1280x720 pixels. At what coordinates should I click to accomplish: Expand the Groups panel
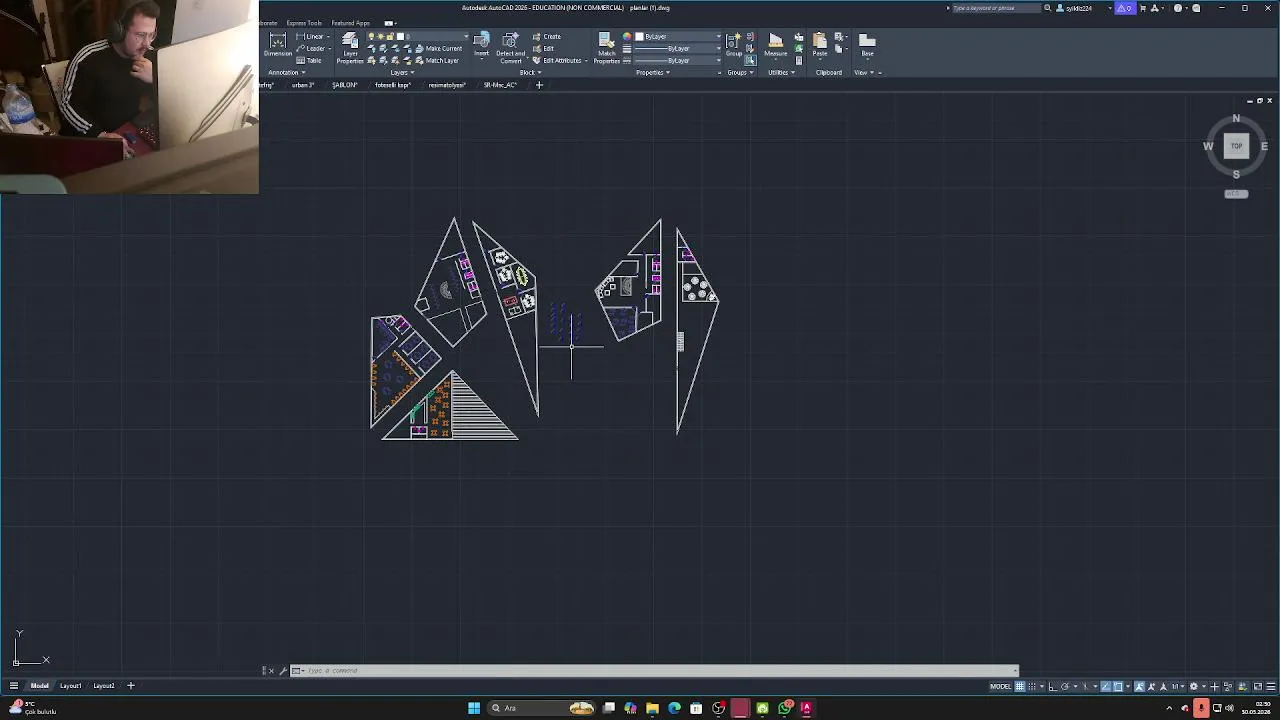740,72
